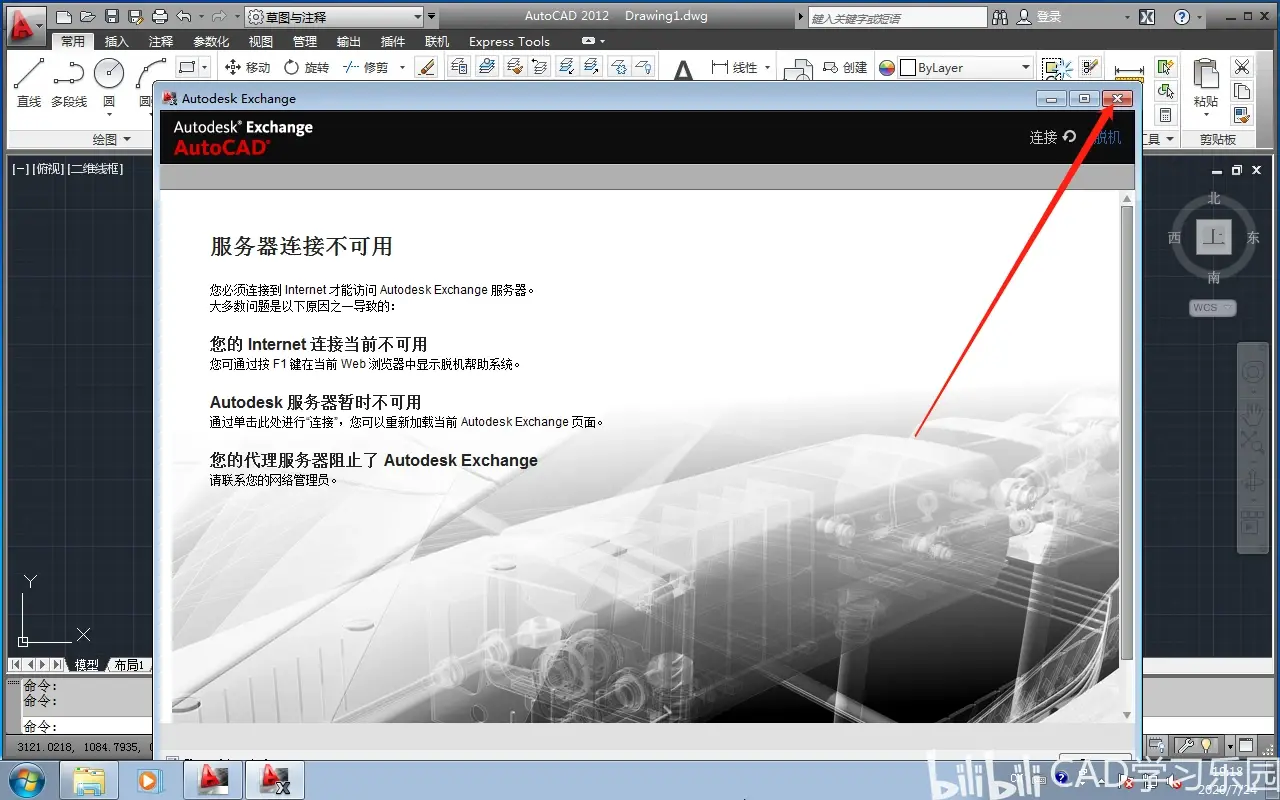Select the Line (直线) tool

coord(29,82)
